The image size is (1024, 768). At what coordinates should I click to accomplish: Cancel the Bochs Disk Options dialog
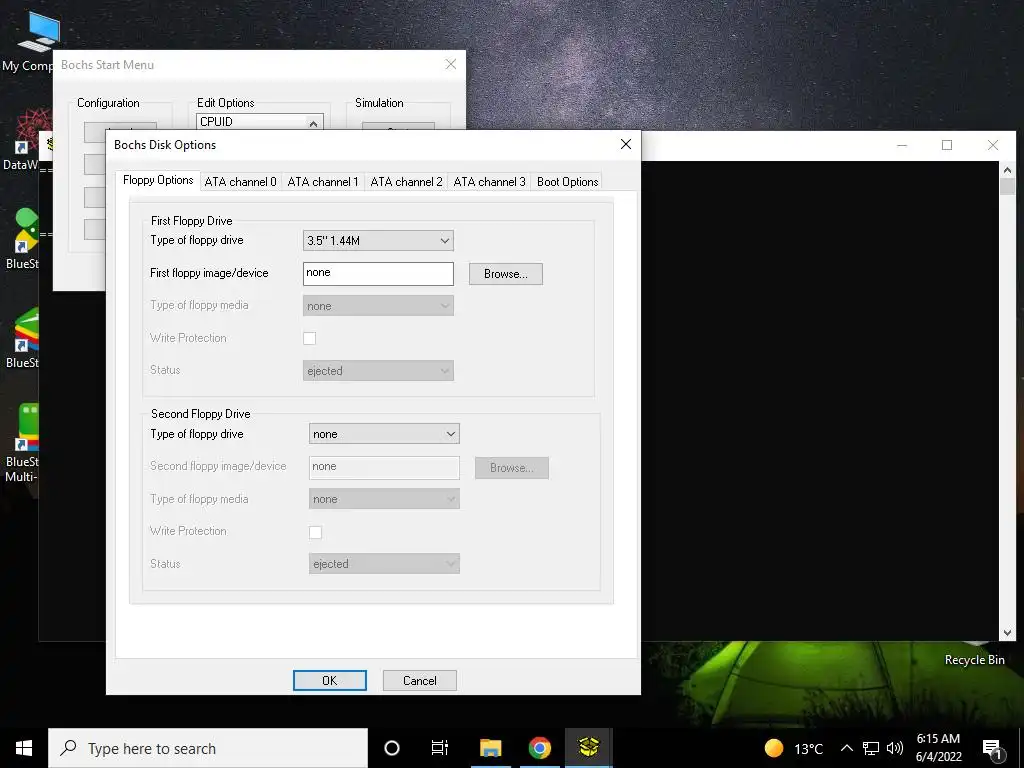click(419, 680)
